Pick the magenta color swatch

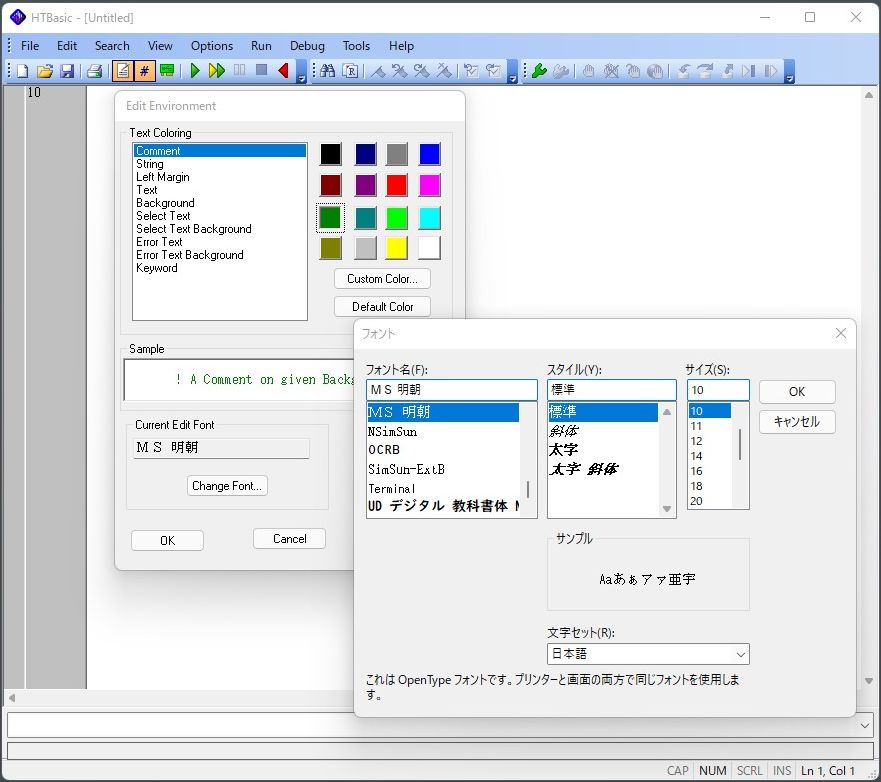point(429,185)
